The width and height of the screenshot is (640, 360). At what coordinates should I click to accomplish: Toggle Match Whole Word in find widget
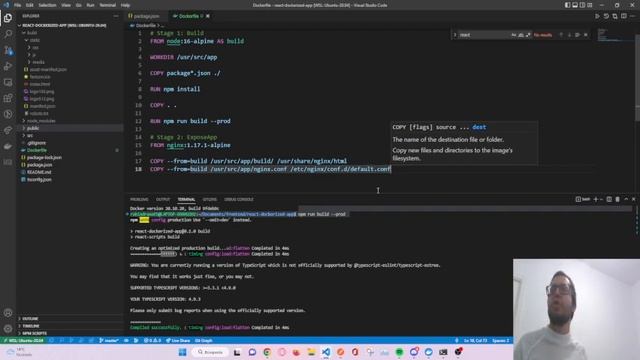pyautogui.click(x=521, y=35)
